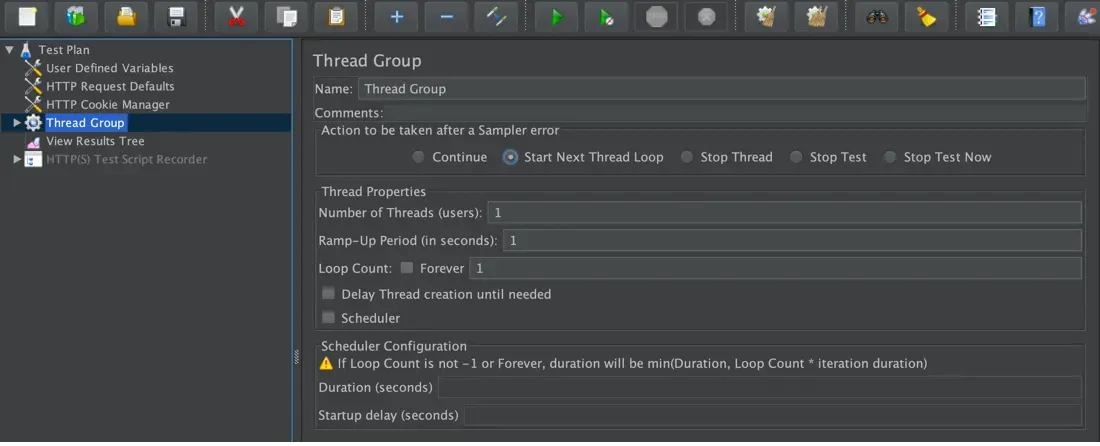Click the Start no pauses icon
1100x446 pixels.
tap(607, 17)
